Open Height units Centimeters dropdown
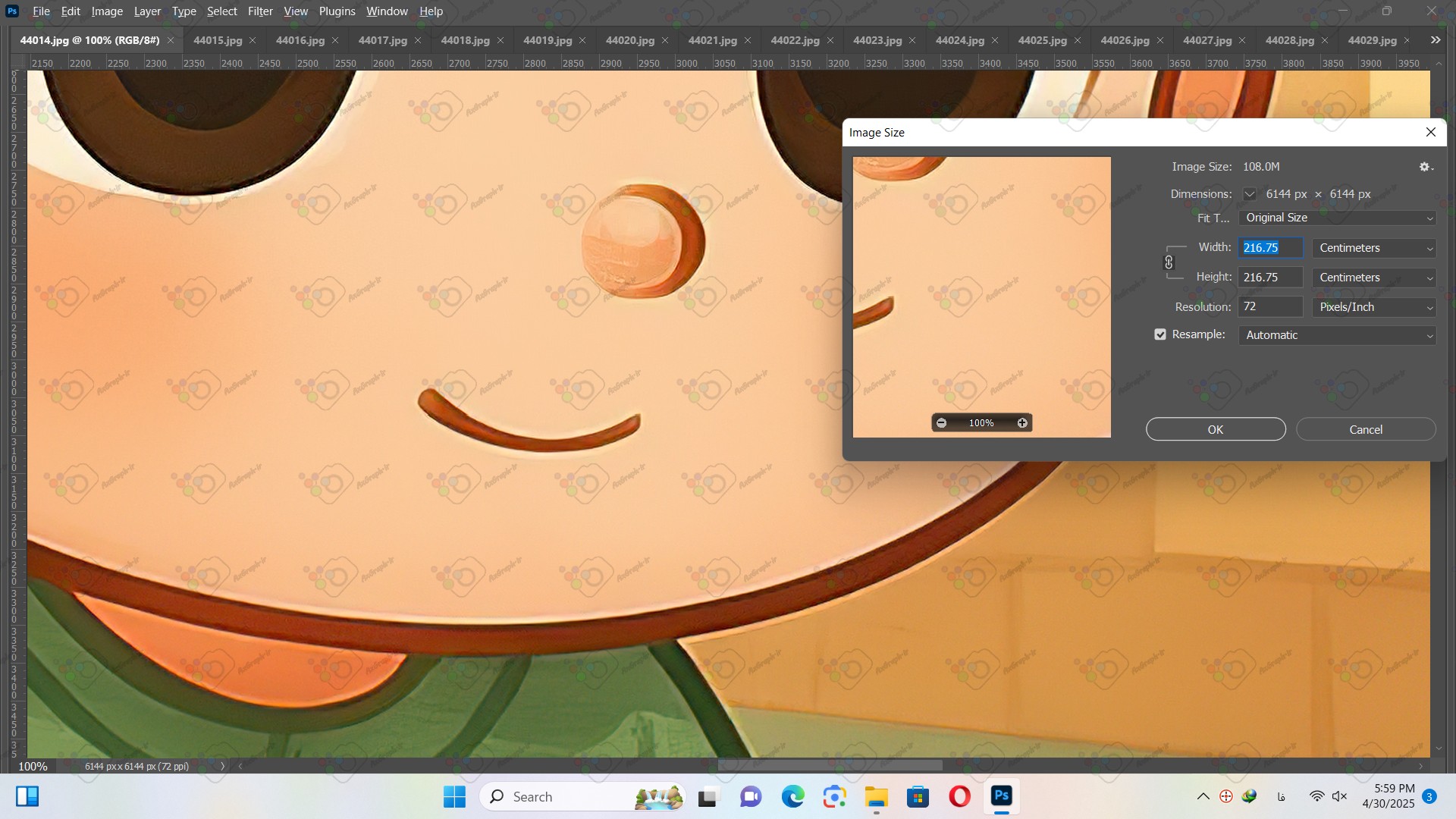The image size is (1456, 819). (1374, 278)
